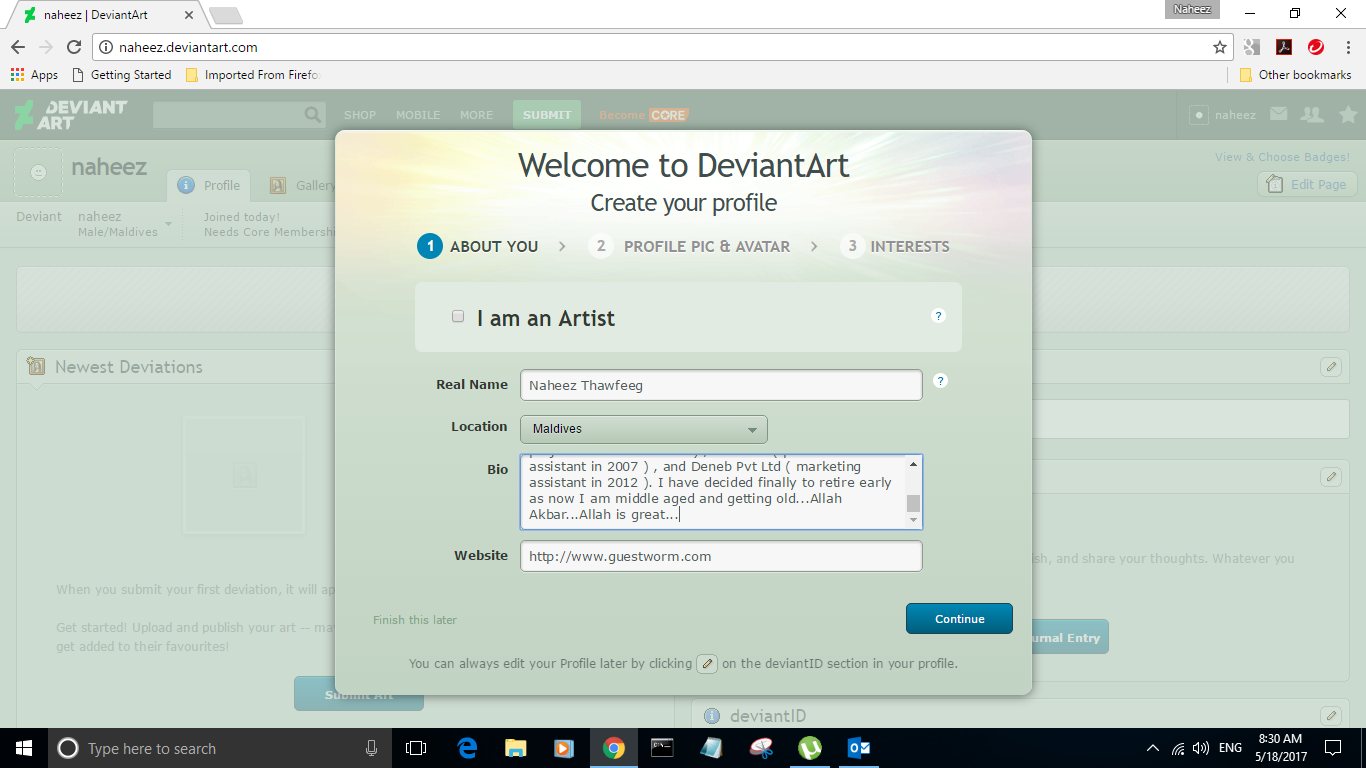Image resolution: width=1366 pixels, height=768 pixels.
Task: Click the Task View icon in taskbar
Action: pyautogui.click(x=416, y=748)
